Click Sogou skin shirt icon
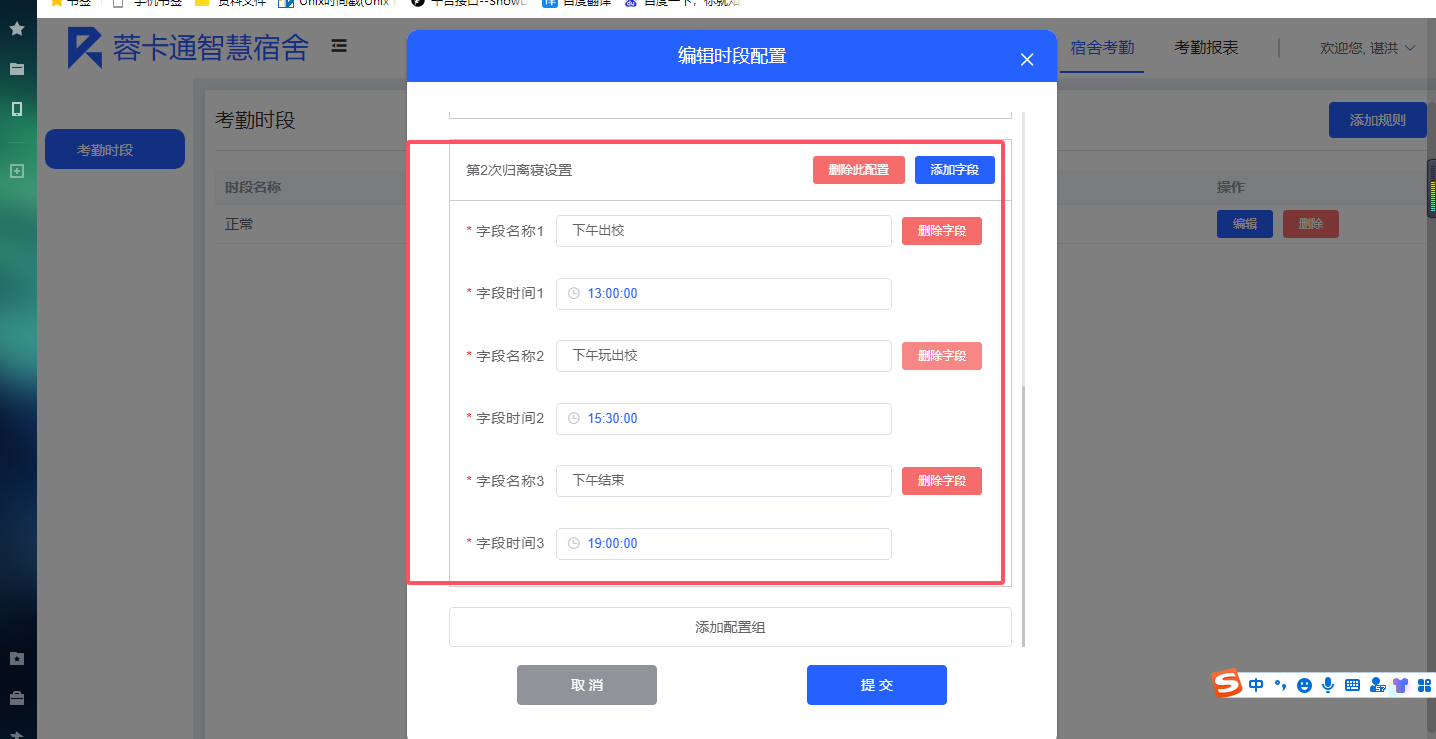The width and height of the screenshot is (1436, 739). (1400, 685)
